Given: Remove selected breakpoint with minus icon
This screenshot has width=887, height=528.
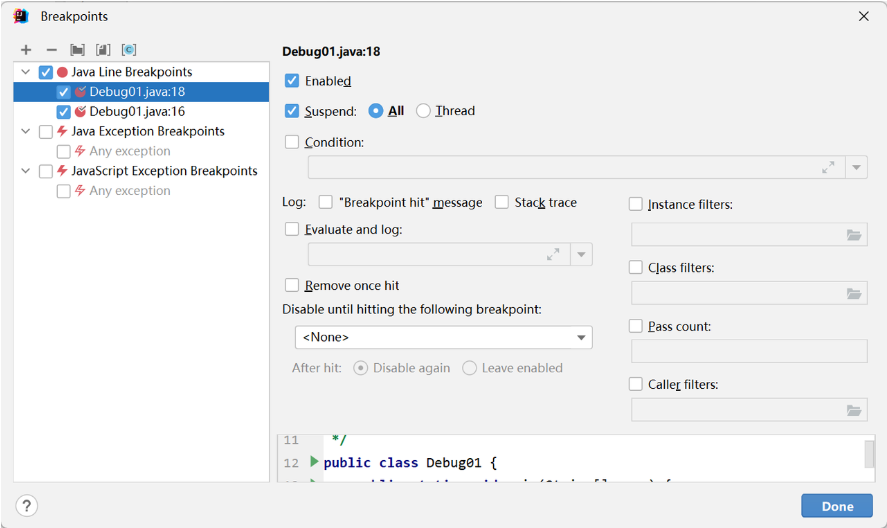Looking at the screenshot, I should click(51, 50).
